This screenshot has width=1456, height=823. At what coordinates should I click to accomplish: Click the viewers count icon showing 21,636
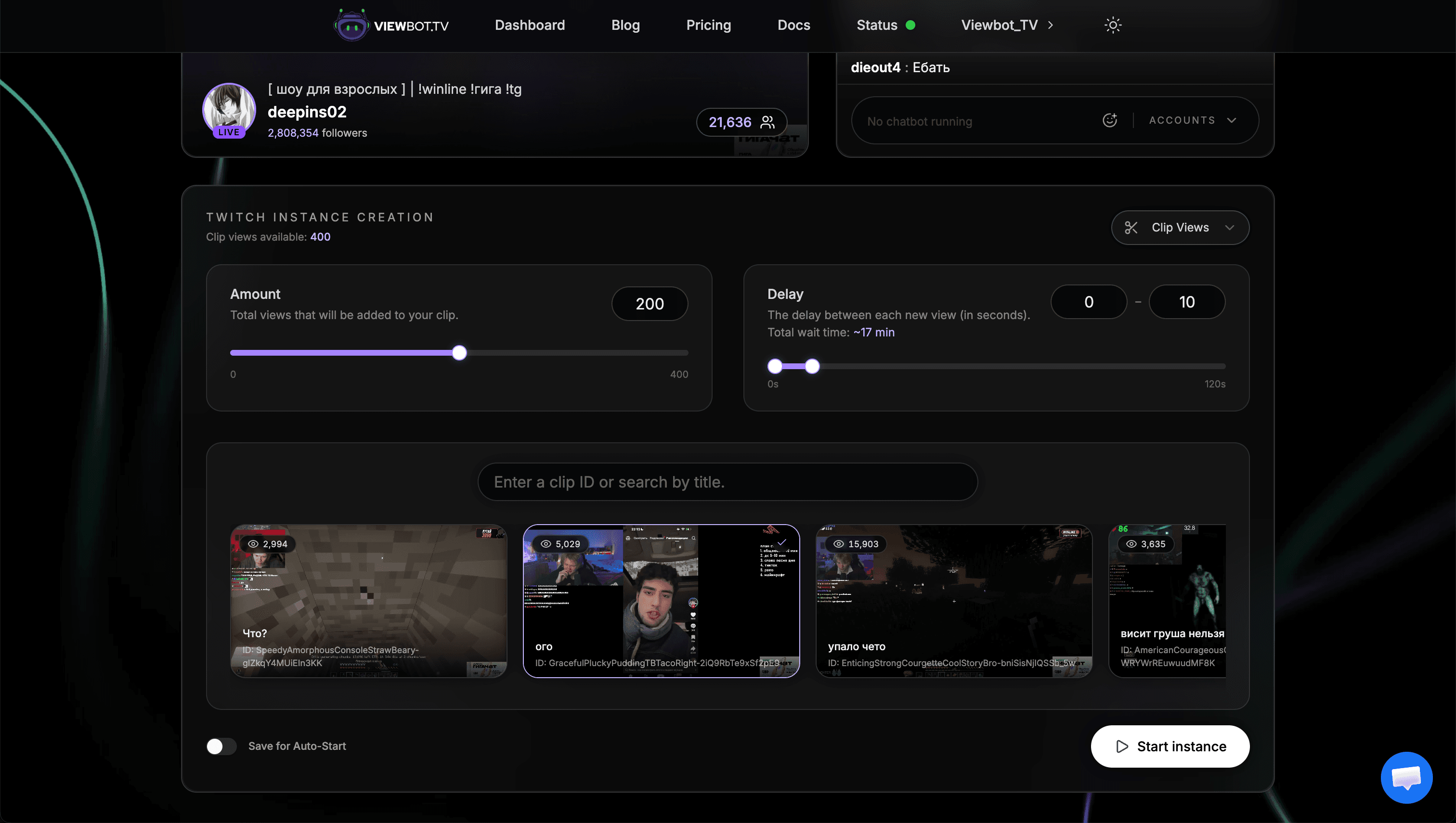[768, 122]
